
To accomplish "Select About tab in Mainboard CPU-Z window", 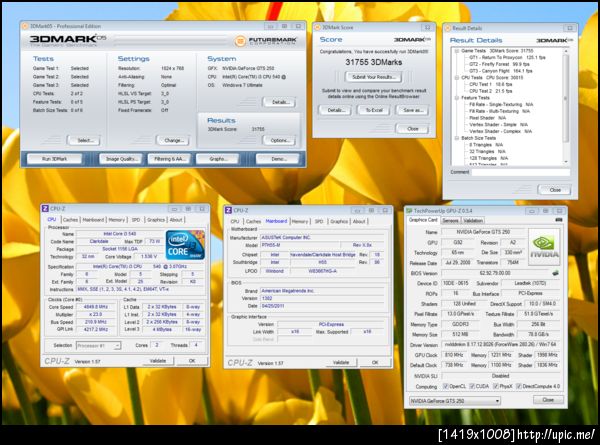I will [359, 221].
